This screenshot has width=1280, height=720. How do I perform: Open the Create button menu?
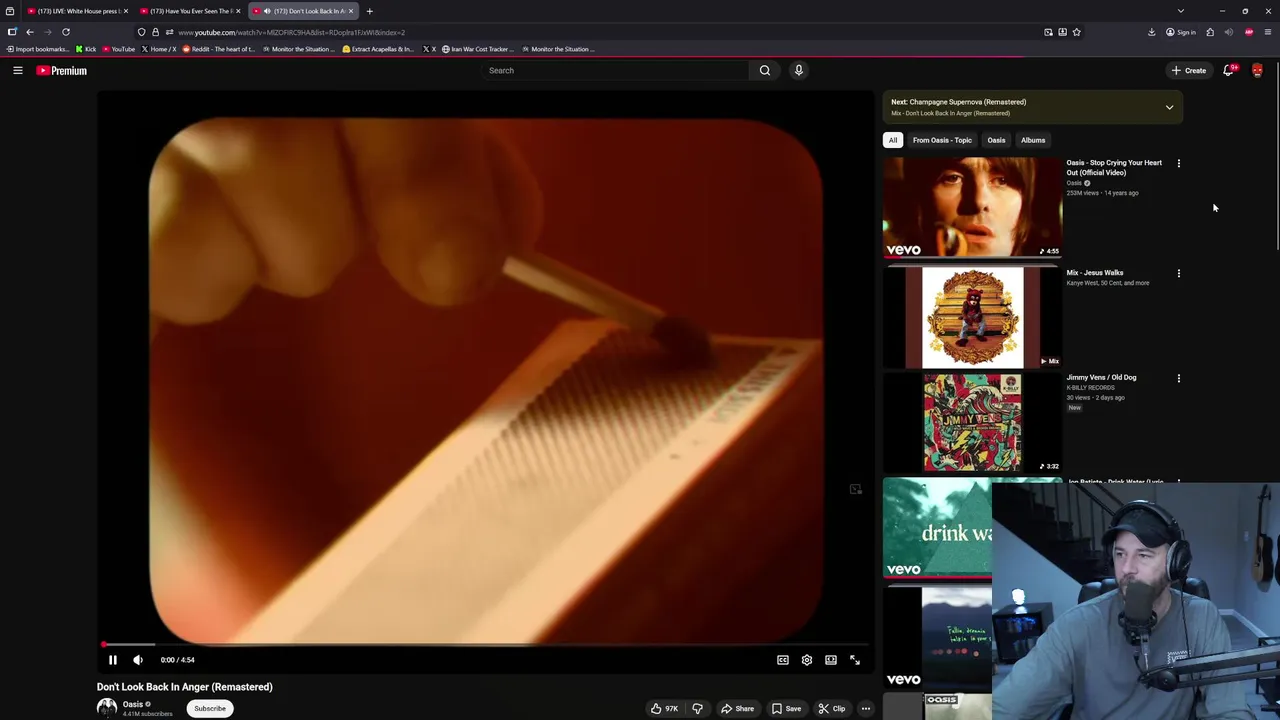click(x=1190, y=70)
